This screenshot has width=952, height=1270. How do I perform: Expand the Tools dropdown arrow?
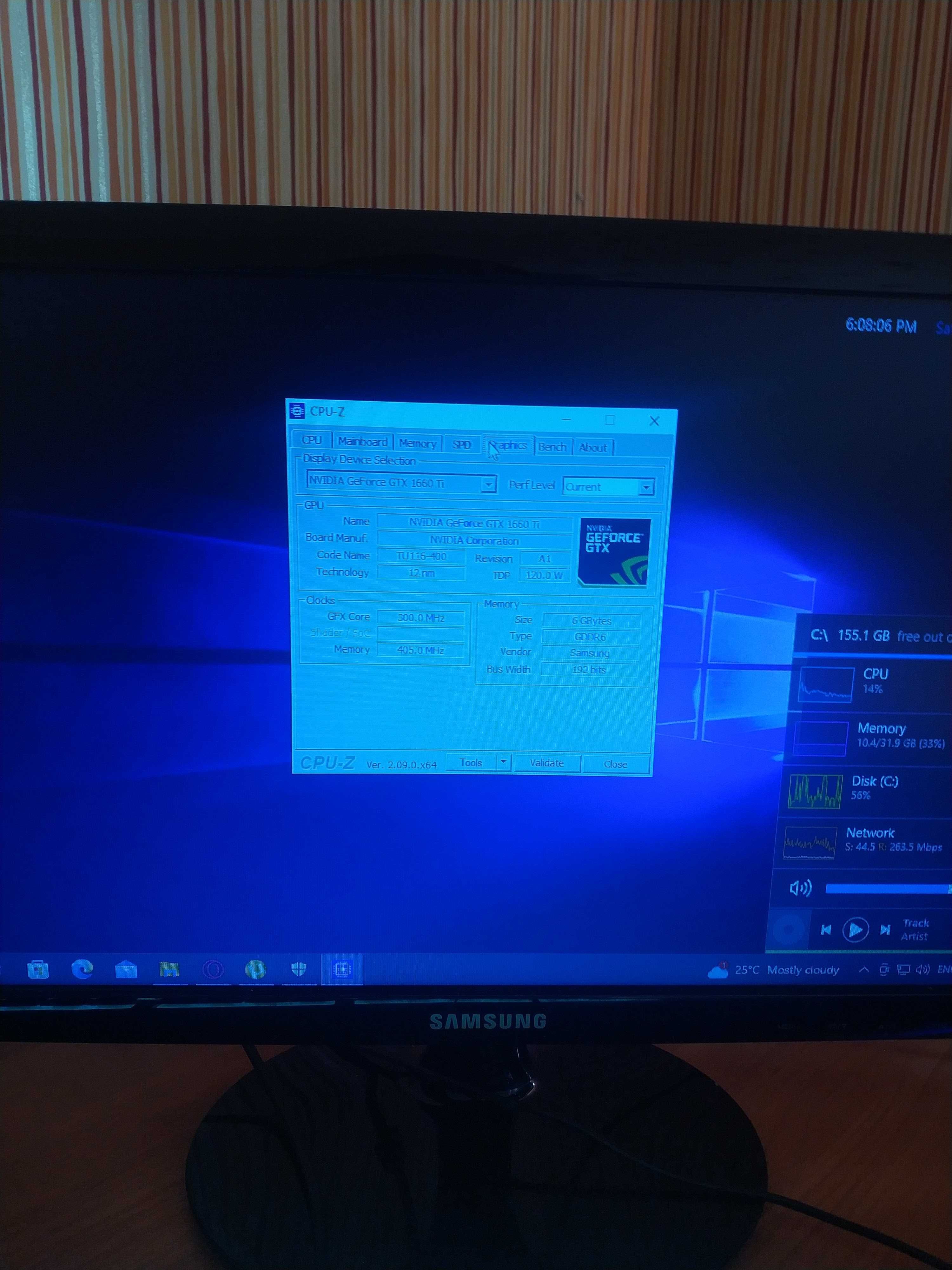click(x=503, y=762)
